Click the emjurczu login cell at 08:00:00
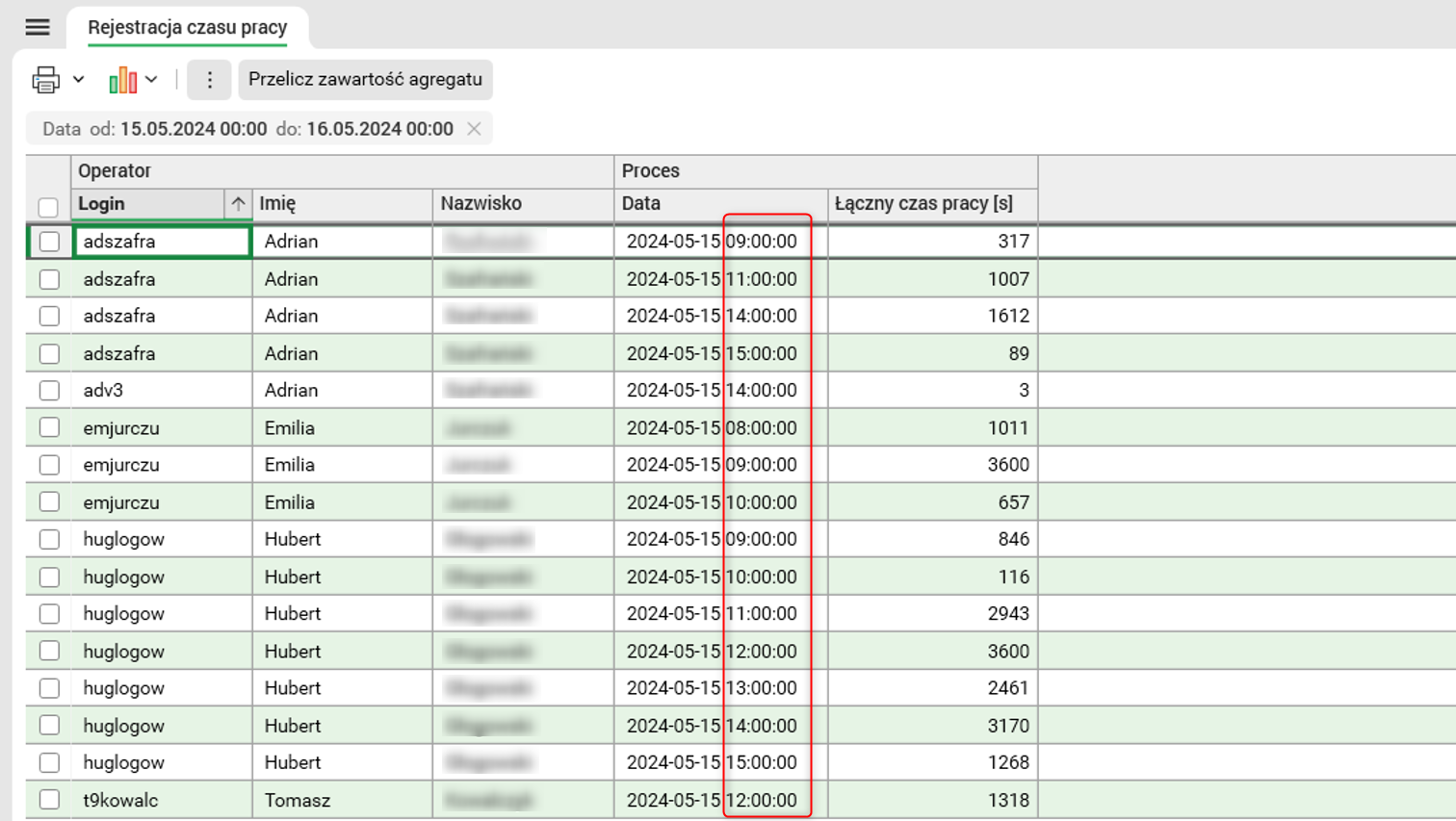 [x=162, y=427]
